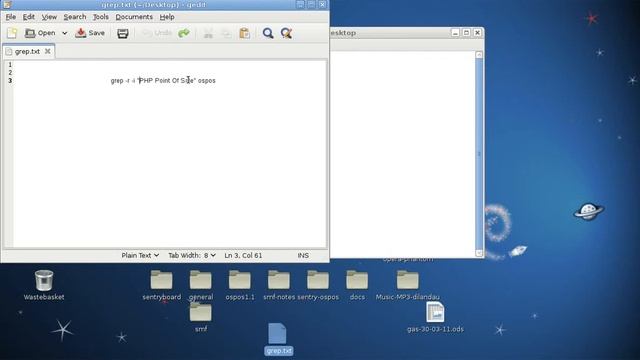Redo the last action with green arrow
This screenshot has height=360, width=640.
coord(184,33)
